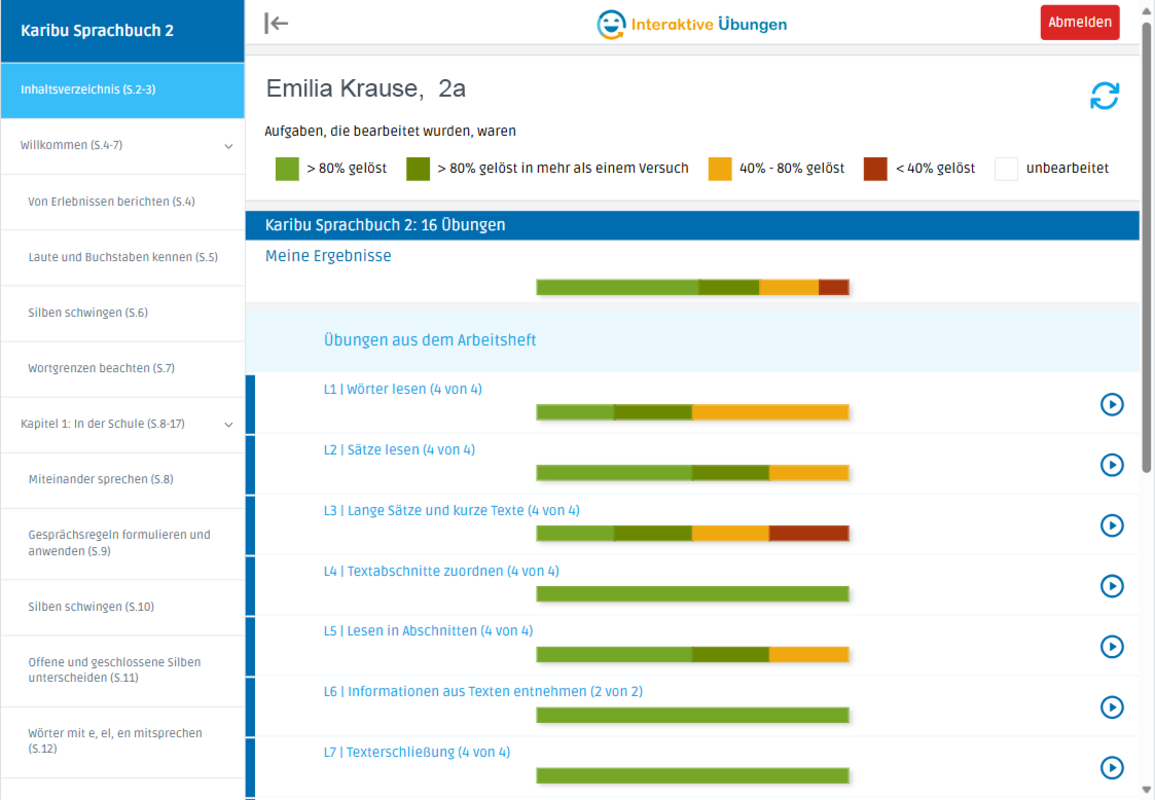Launch L3 Lange Sätze und kurze Texte
Viewport: 1155px width, 800px height.
tap(1112, 525)
